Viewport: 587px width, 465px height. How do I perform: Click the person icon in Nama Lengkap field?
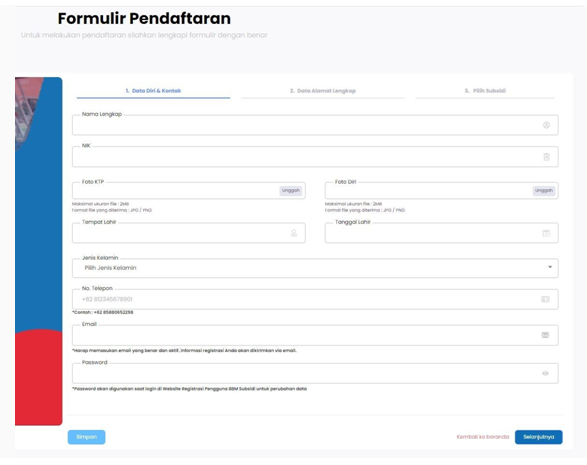coord(546,125)
